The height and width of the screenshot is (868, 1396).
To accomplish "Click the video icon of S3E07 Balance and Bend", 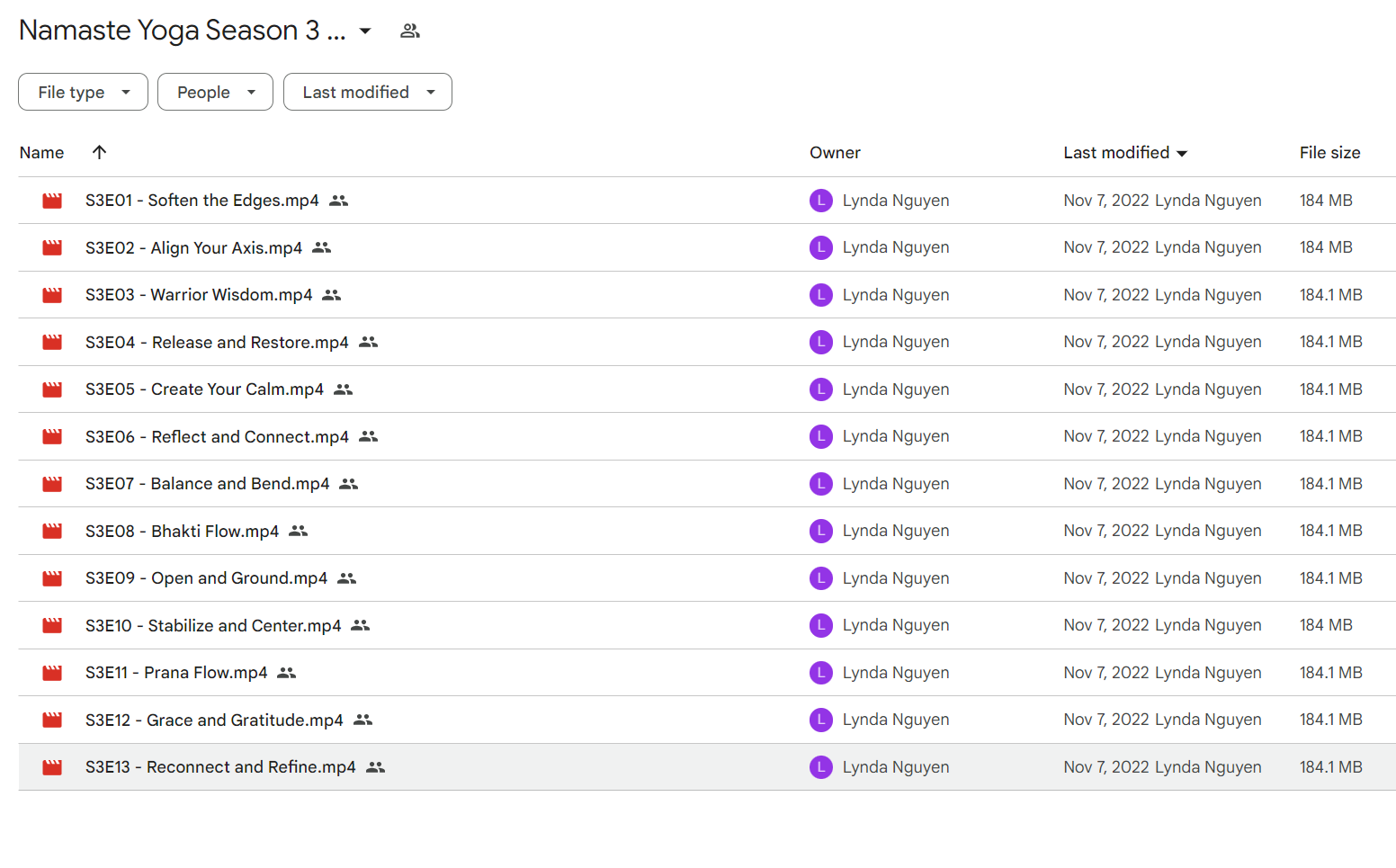I will pyautogui.click(x=52, y=484).
